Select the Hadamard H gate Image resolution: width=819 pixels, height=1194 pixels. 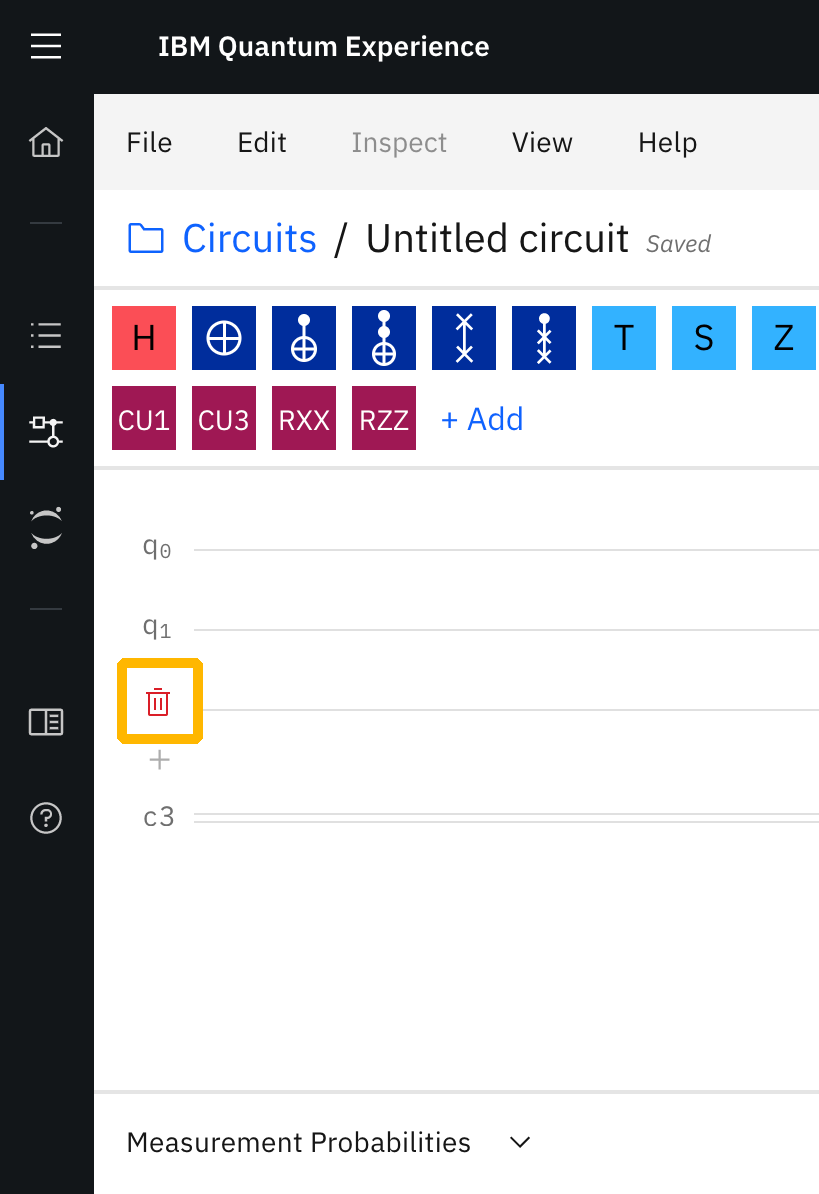(x=144, y=338)
